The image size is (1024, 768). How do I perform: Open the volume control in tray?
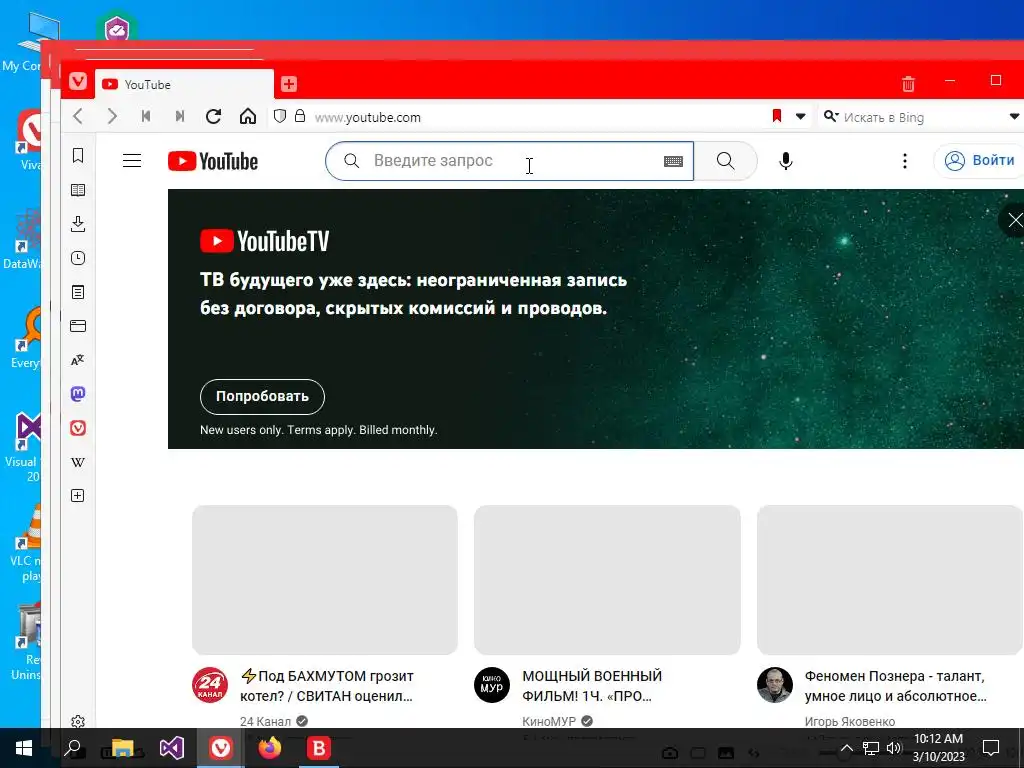[x=894, y=748]
